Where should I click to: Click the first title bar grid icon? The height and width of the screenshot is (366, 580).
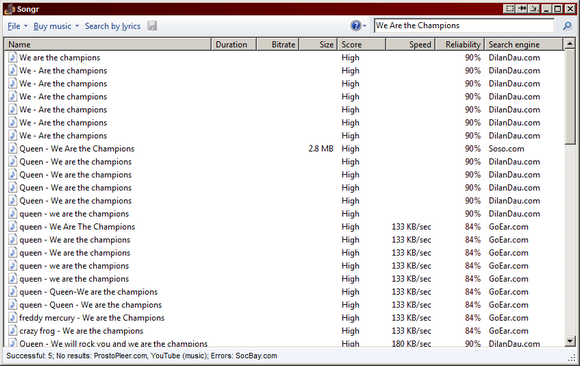point(509,9)
